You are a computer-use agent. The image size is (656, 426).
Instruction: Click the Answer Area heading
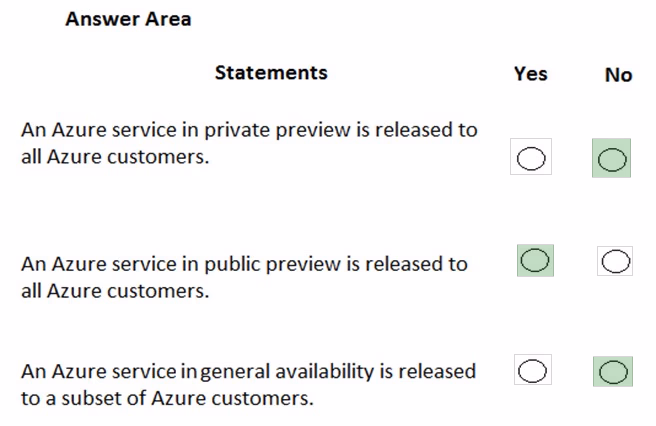(128, 19)
